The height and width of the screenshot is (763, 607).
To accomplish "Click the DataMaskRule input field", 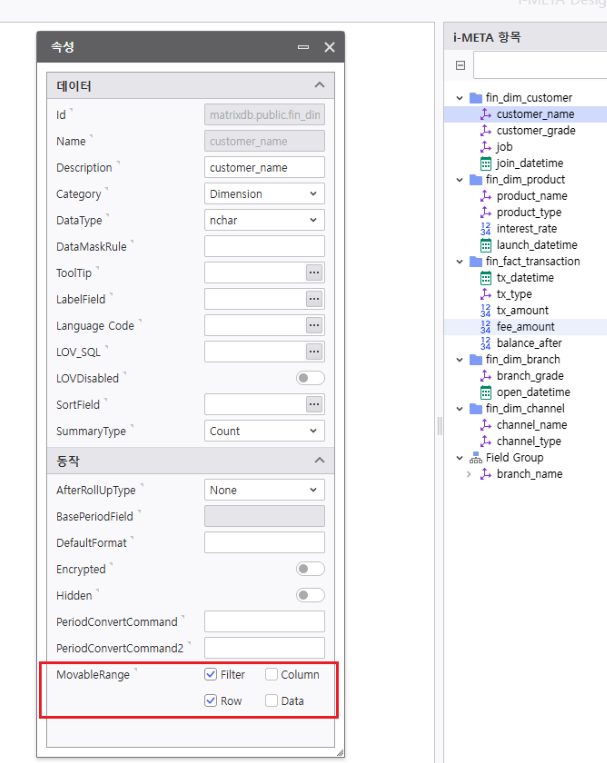I will (x=264, y=246).
